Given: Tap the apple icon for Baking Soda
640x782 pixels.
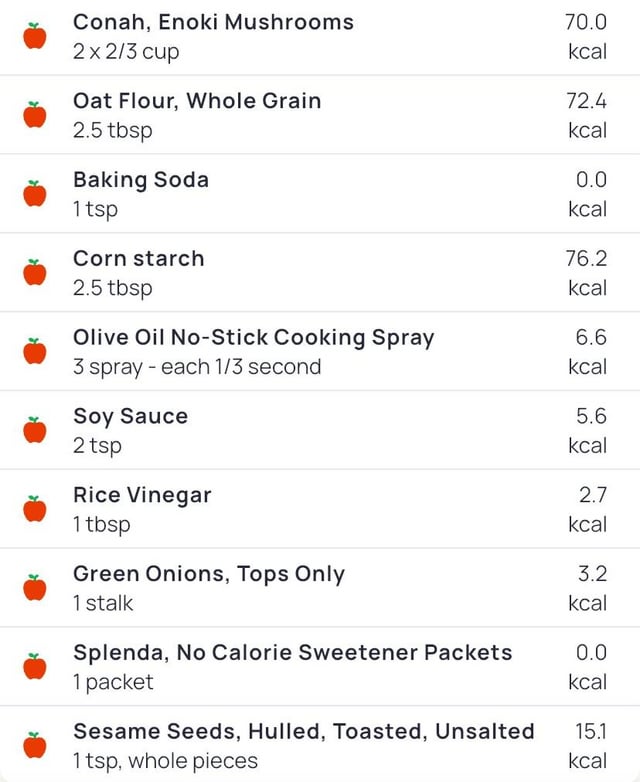Looking at the screenshot, I should pyautogui.click(x=35, y=194).
